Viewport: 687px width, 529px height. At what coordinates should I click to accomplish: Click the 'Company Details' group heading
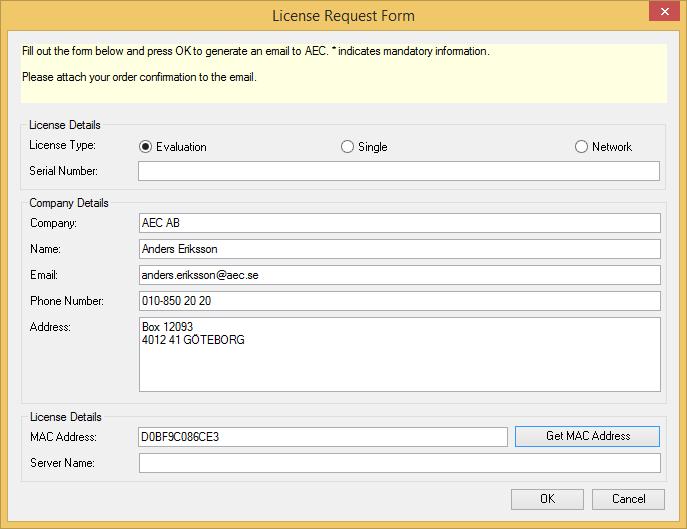[69, 203]
